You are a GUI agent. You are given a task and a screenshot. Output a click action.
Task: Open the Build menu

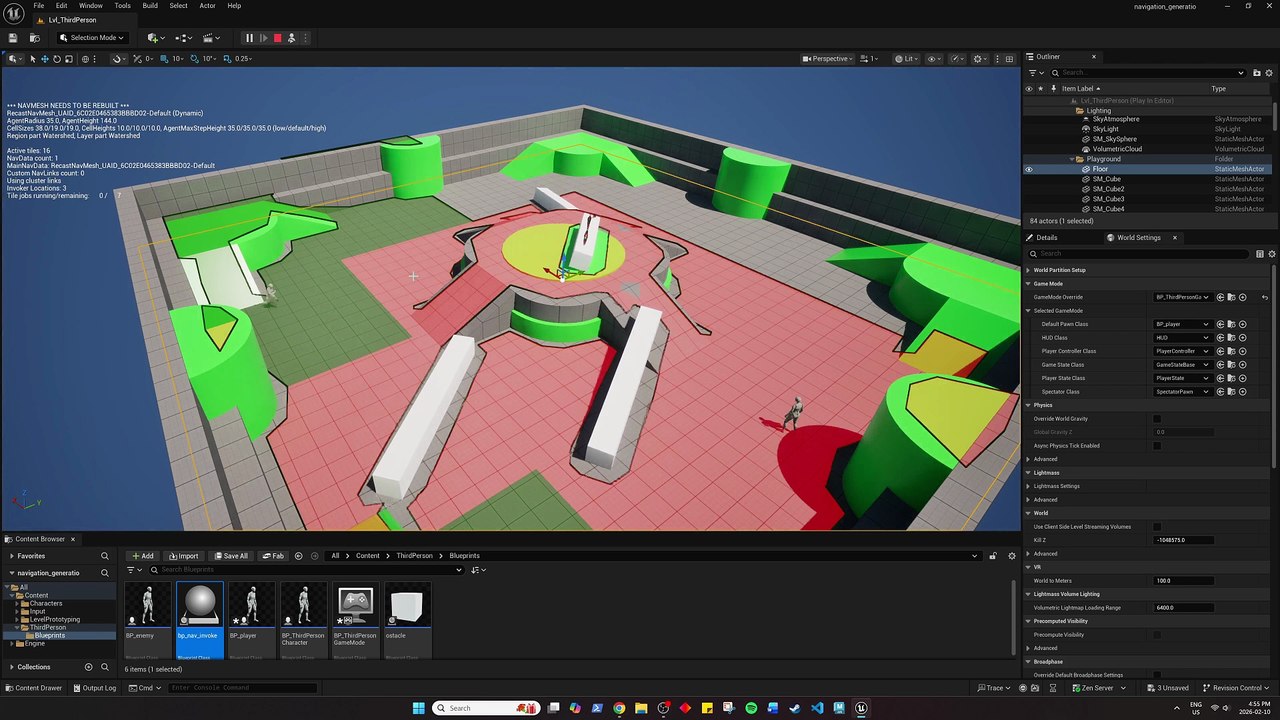click(x=150, y=6)
